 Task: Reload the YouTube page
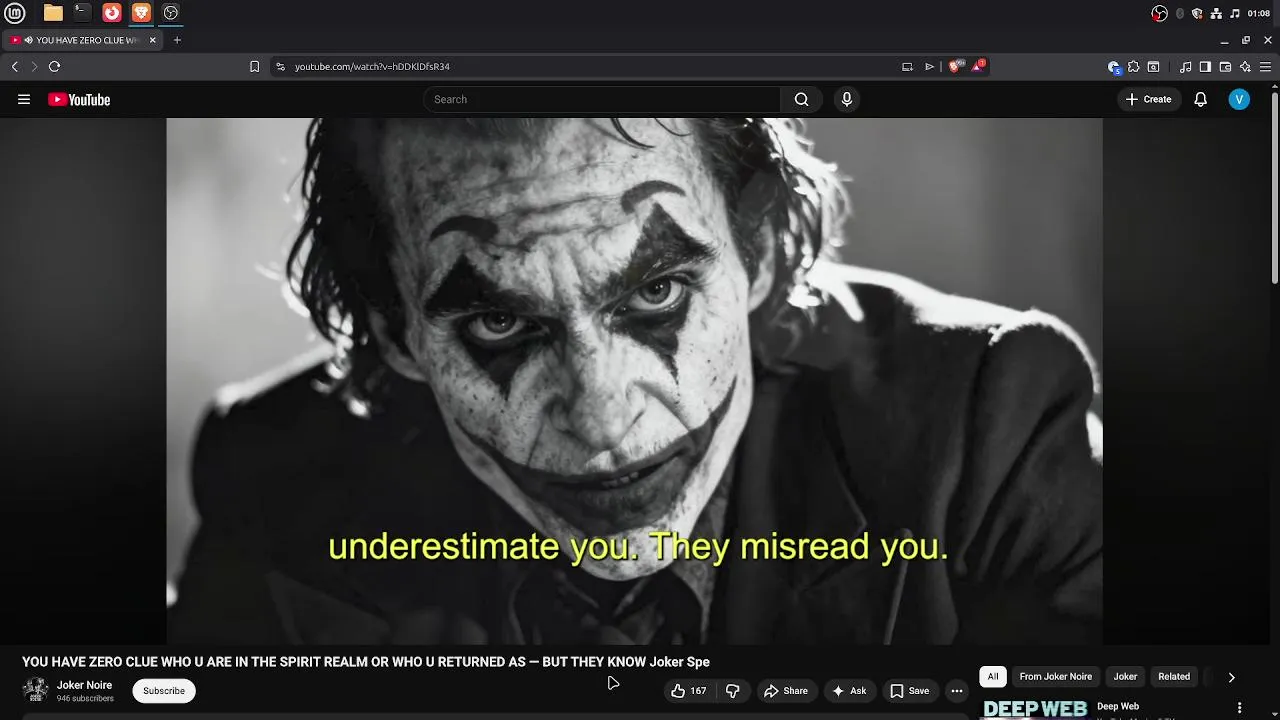tap(54, 66)
